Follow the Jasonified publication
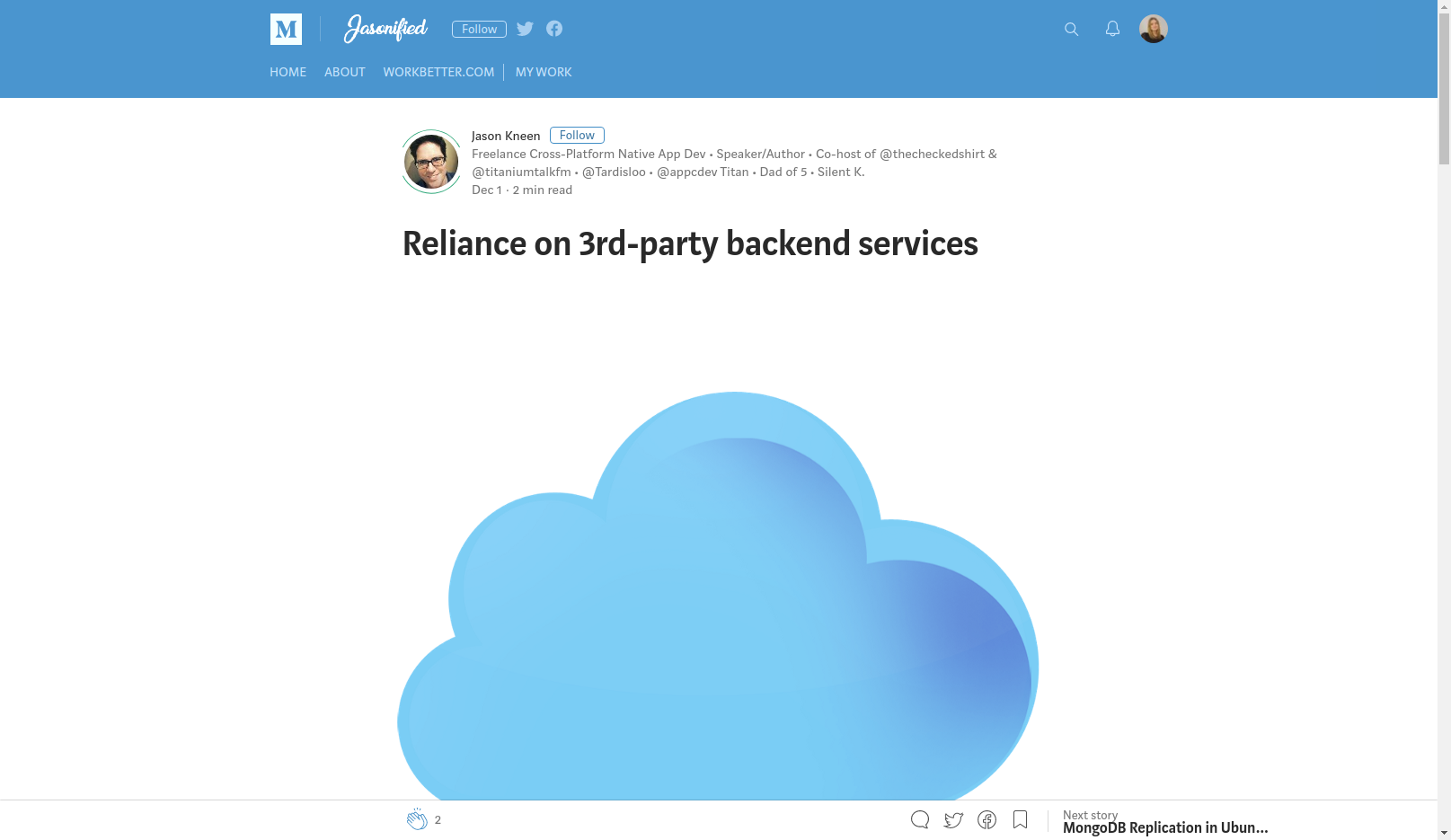1451x840 pixels. [x=479, y=29]
